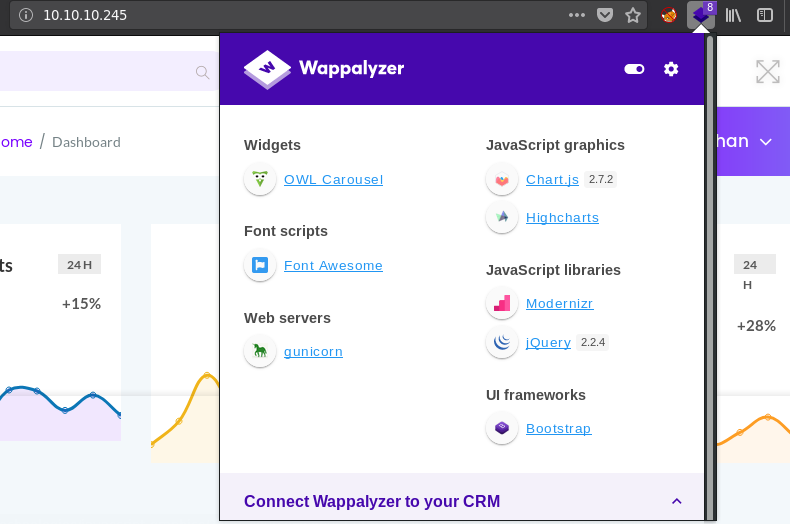
Task: Open Wappalyzer settings gear
Action: [671, 69]
